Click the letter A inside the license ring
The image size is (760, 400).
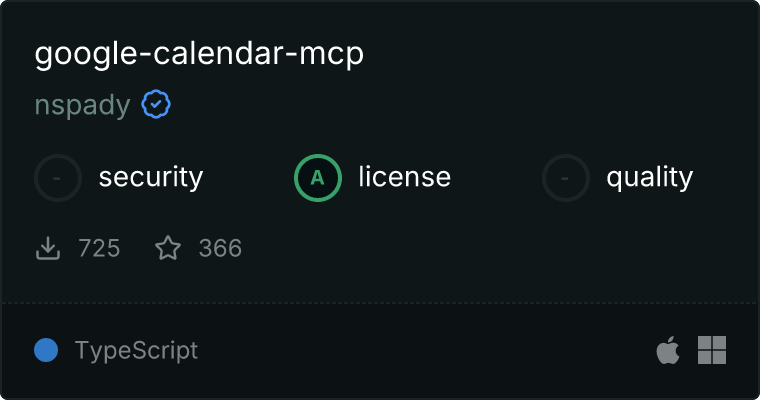(x=317, y=178)
